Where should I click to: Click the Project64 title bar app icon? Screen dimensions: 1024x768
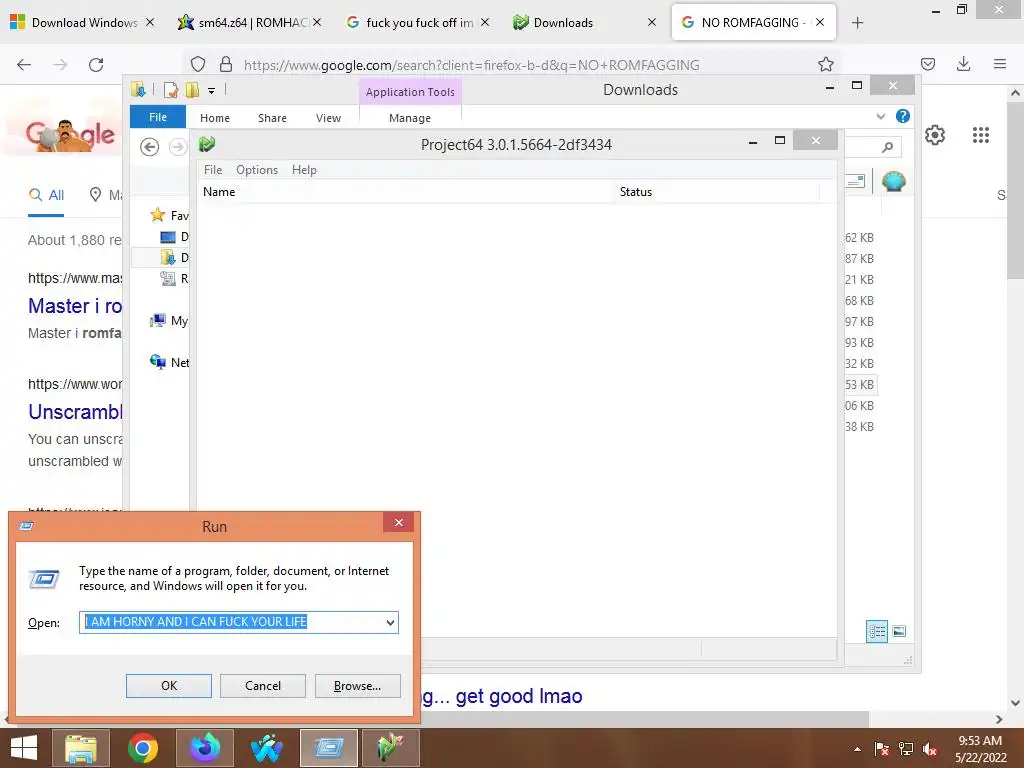207,144
